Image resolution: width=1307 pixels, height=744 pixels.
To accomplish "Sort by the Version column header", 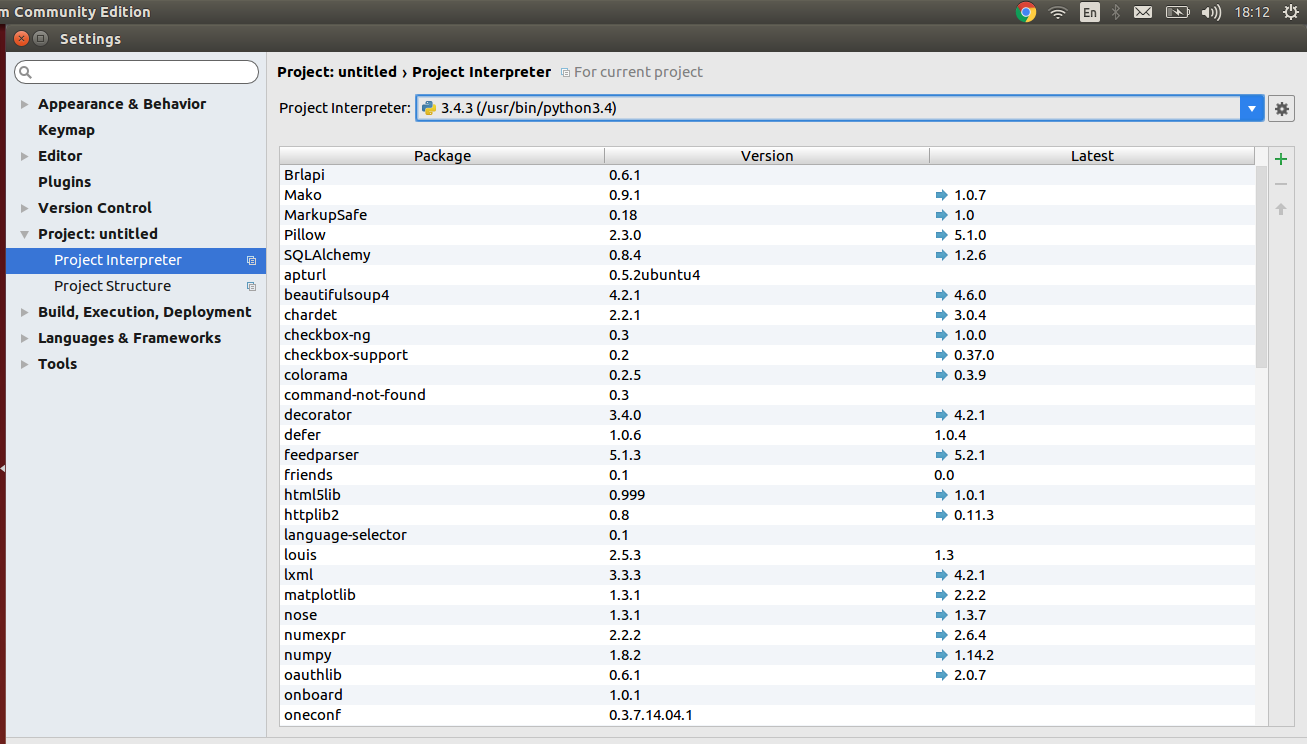I will 767,156.
